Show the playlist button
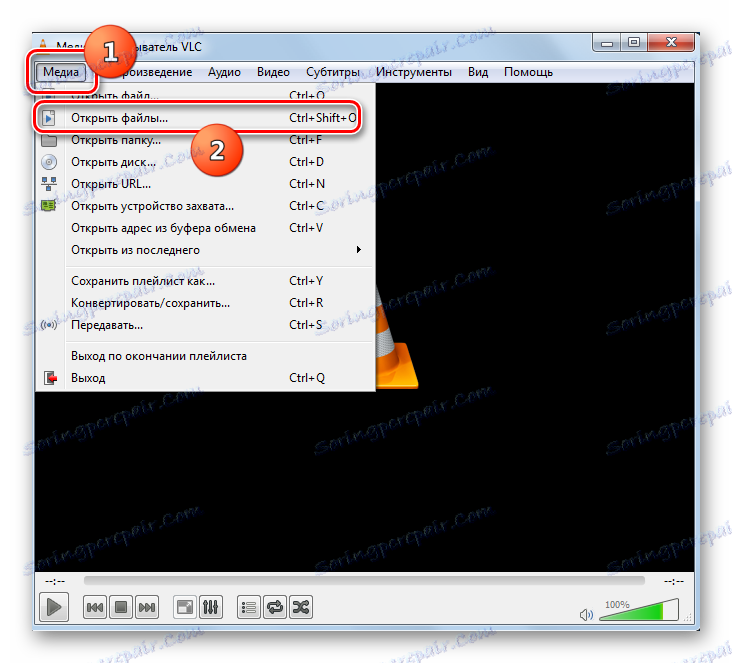Screen dimensions: 732x663 pyautogui.click(x=249, y=607)
